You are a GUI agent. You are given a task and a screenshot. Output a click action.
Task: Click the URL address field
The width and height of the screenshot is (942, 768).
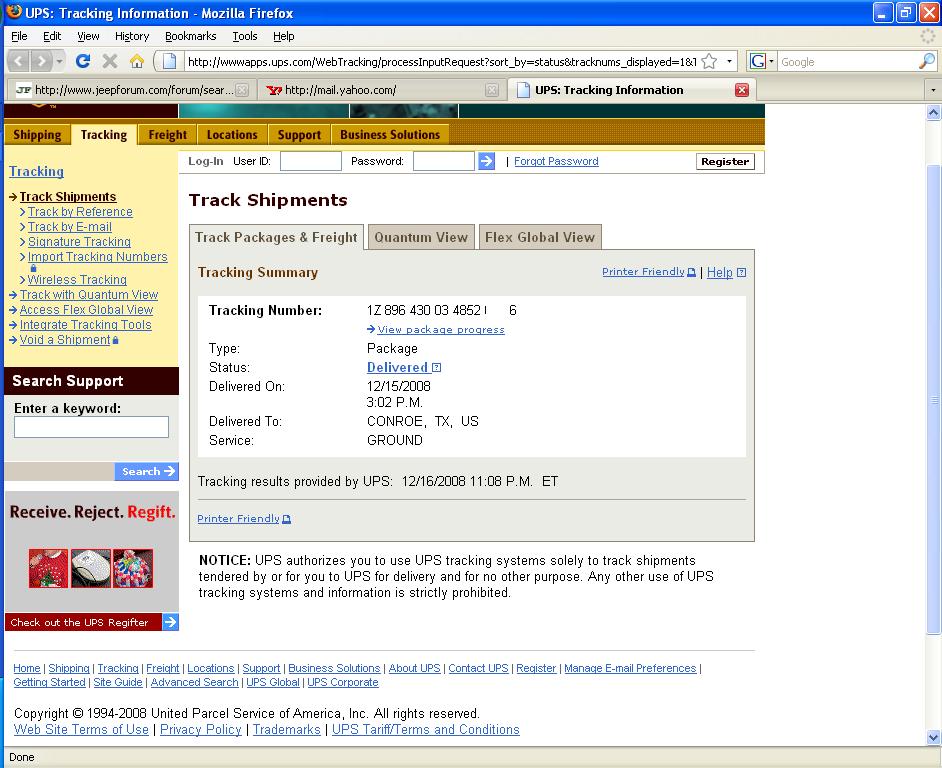[442, 61]
